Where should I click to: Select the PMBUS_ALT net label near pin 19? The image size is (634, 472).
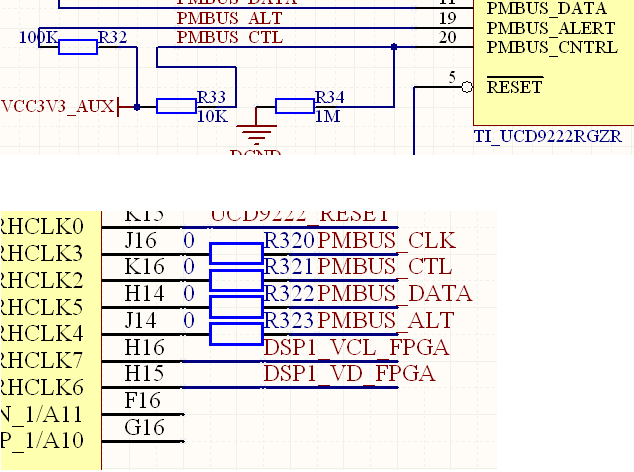229,18
